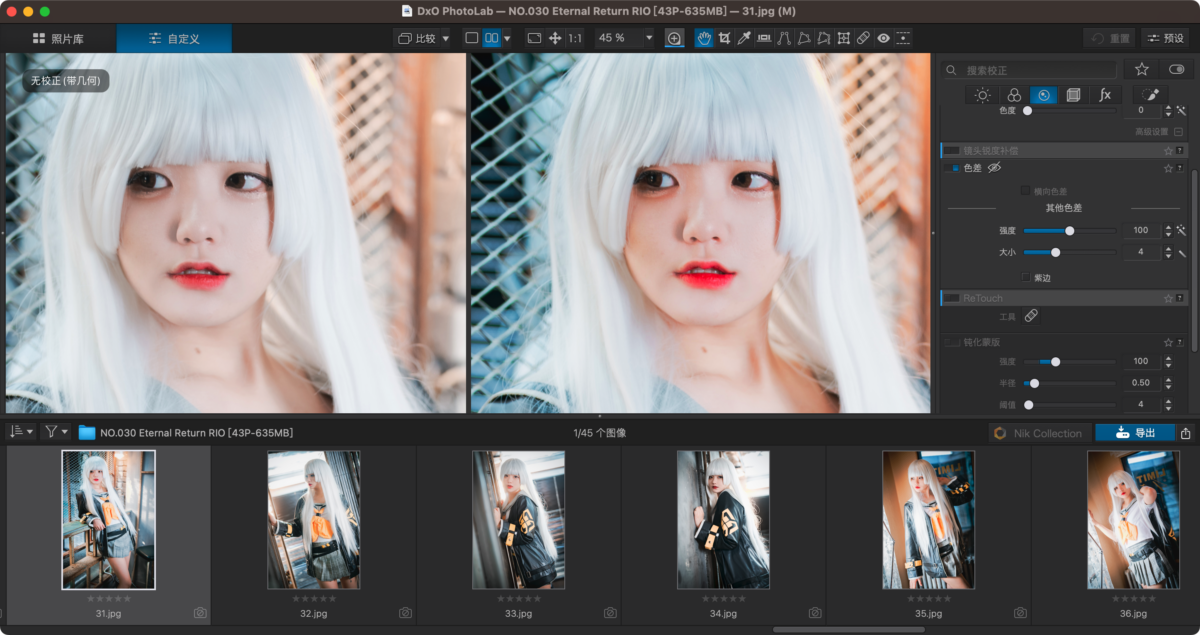Open the view layout dropdown arrow

pos(507,38)
